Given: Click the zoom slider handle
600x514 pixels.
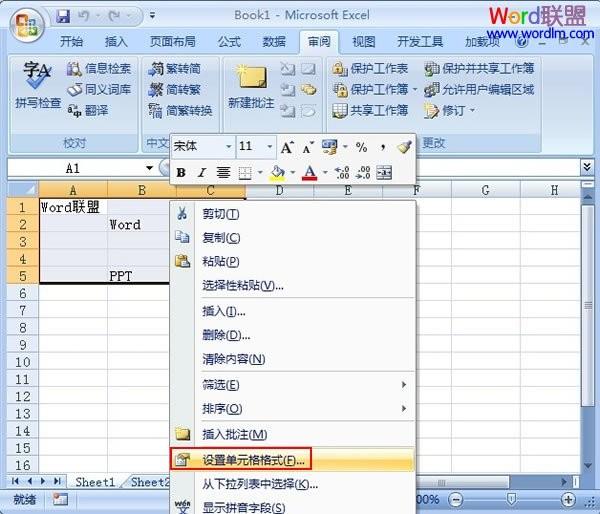Looking at the screenshot, I should click(x=511, y=499).
